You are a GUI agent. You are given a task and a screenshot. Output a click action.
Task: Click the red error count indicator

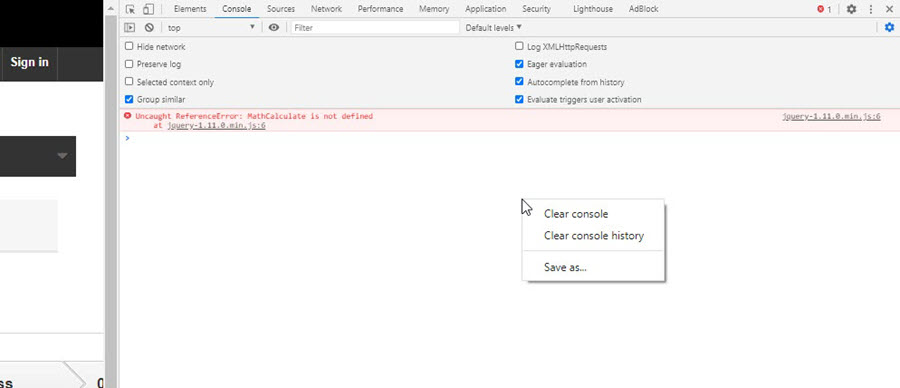click(824, 9)
